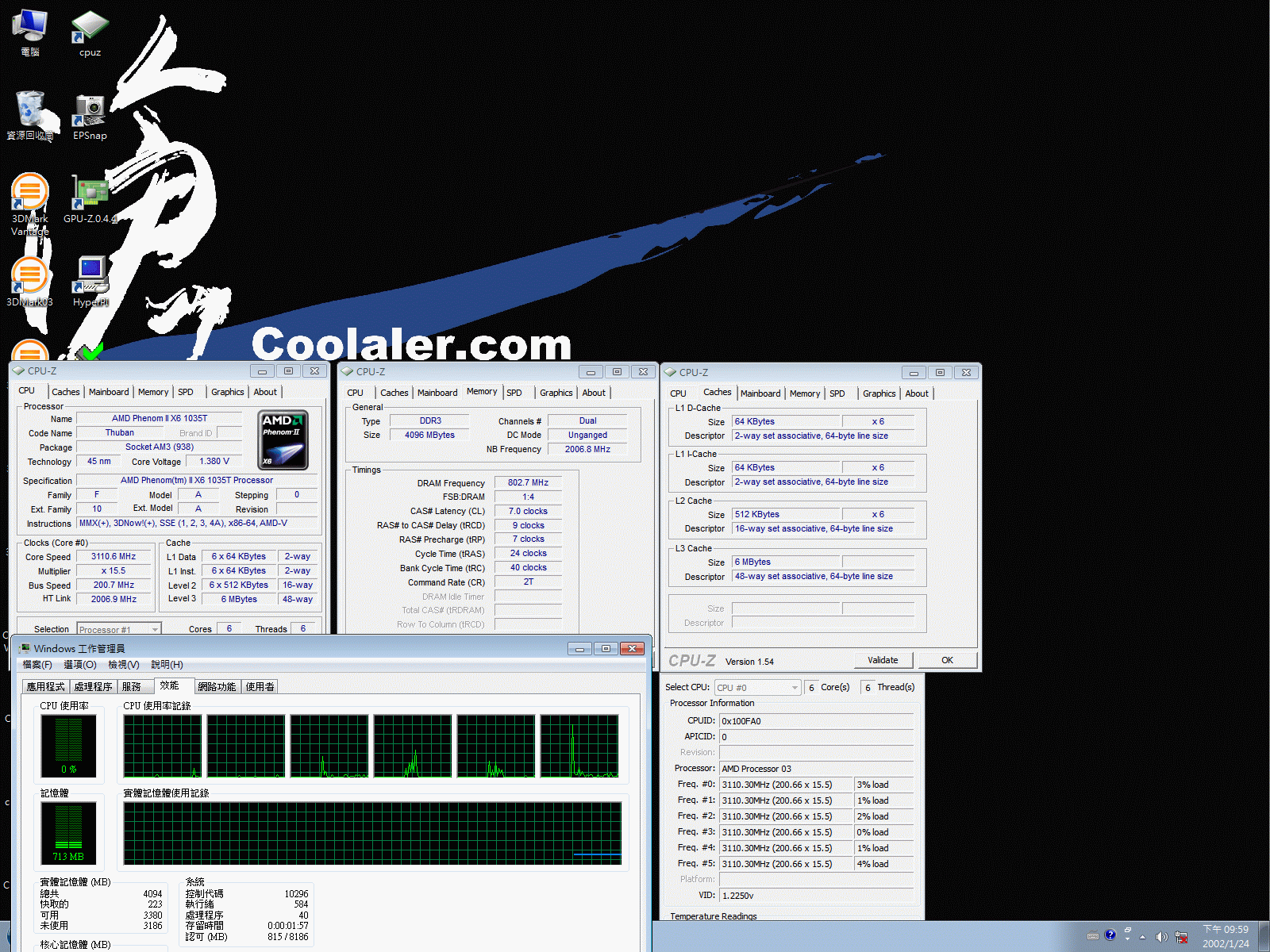Image resolution: width=1270 pixels, height=952 pixels.
Task: Open the Select CPU dropdown showing CPU #0
Action: [757, 688]
